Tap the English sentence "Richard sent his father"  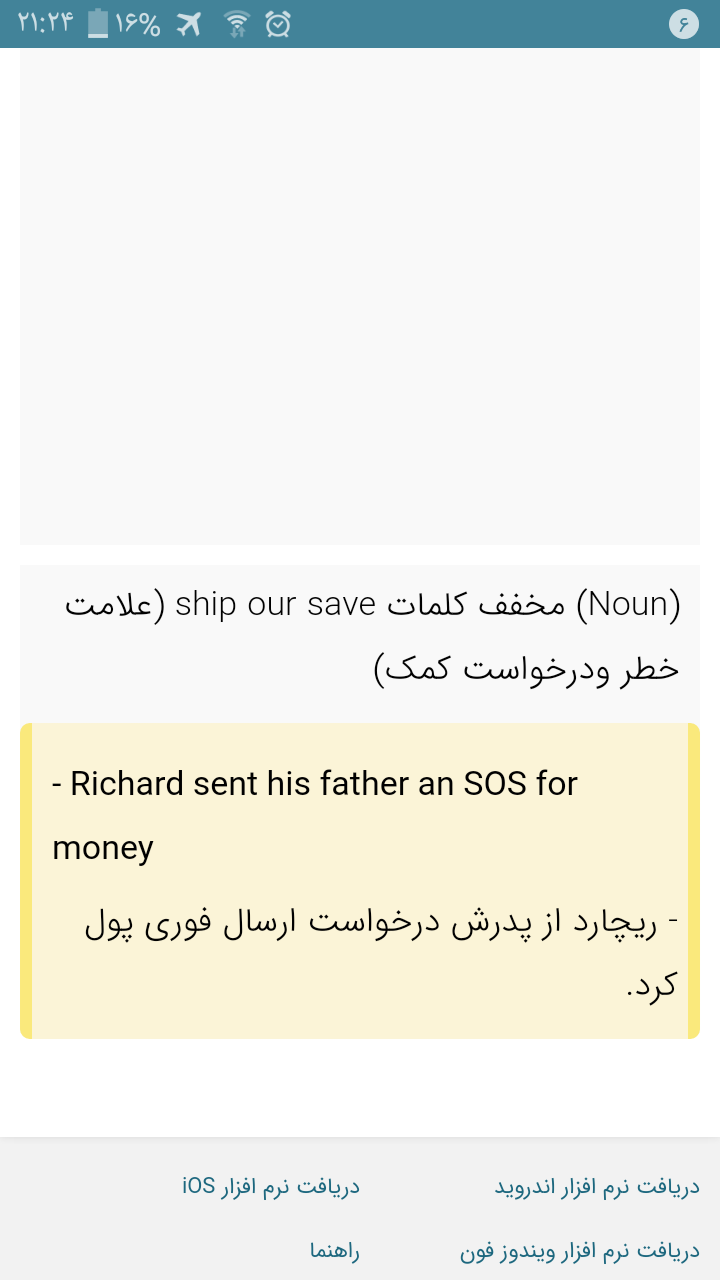(240, 784)
